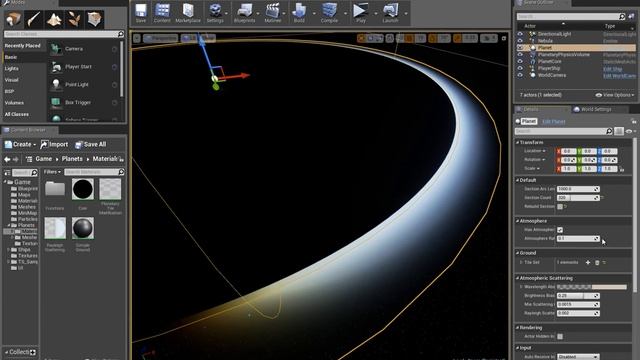The height and width of the screenshot is (360, 640).
Task: Open the Marketplace toolbar icon
Action: point(188,13)
